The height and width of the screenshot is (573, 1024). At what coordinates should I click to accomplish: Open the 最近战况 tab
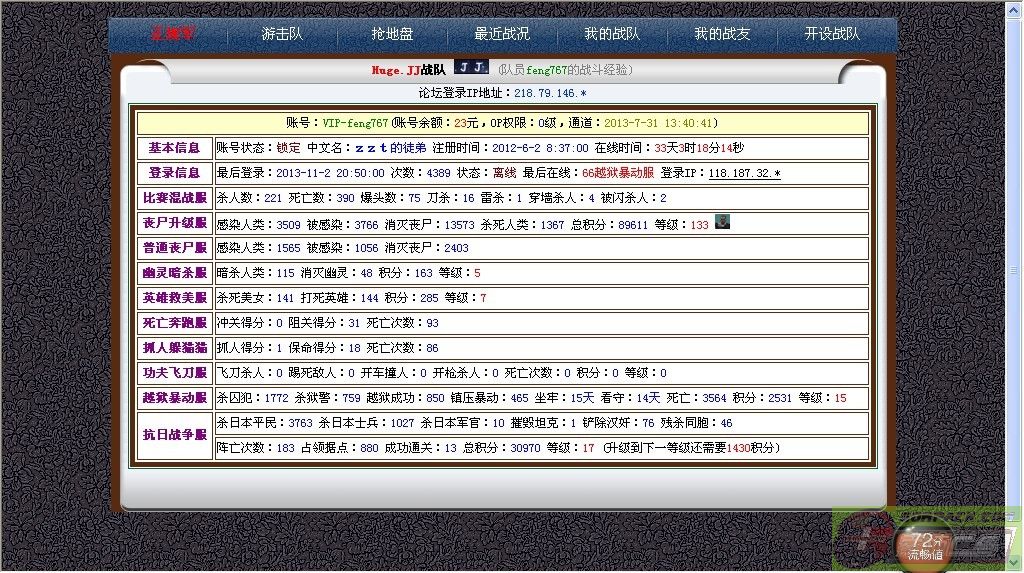[502, 34]
